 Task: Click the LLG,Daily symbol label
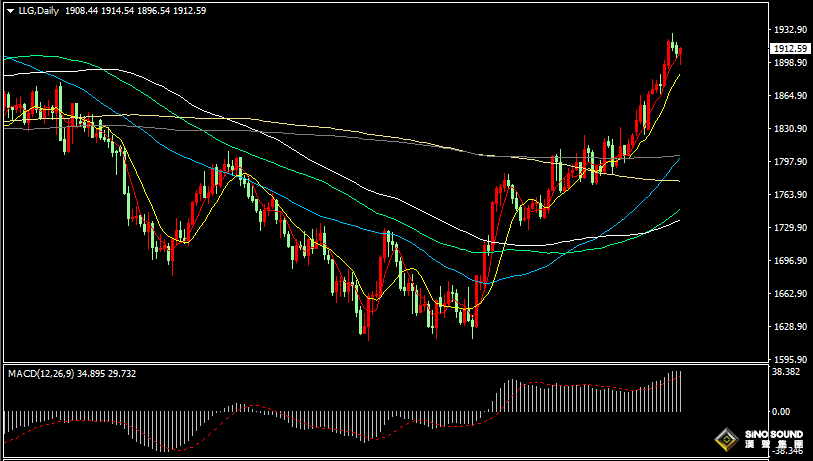[39, 10]
